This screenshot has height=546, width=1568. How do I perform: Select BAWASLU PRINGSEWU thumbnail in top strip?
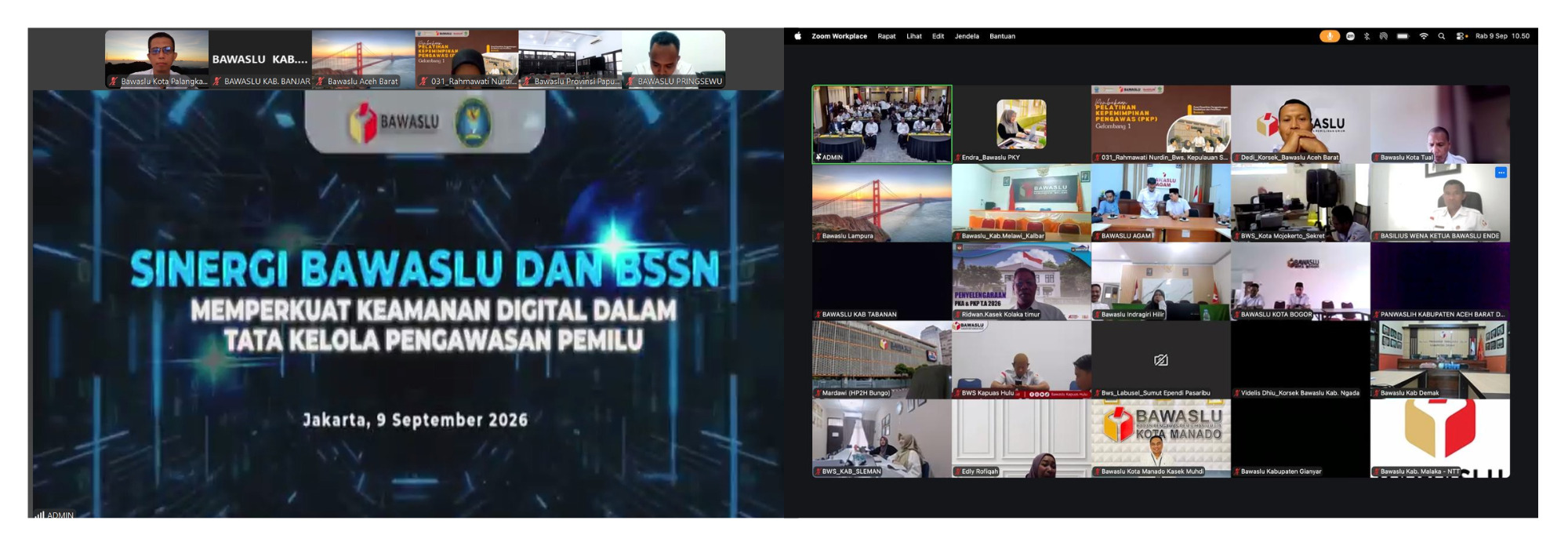(674, 59)
